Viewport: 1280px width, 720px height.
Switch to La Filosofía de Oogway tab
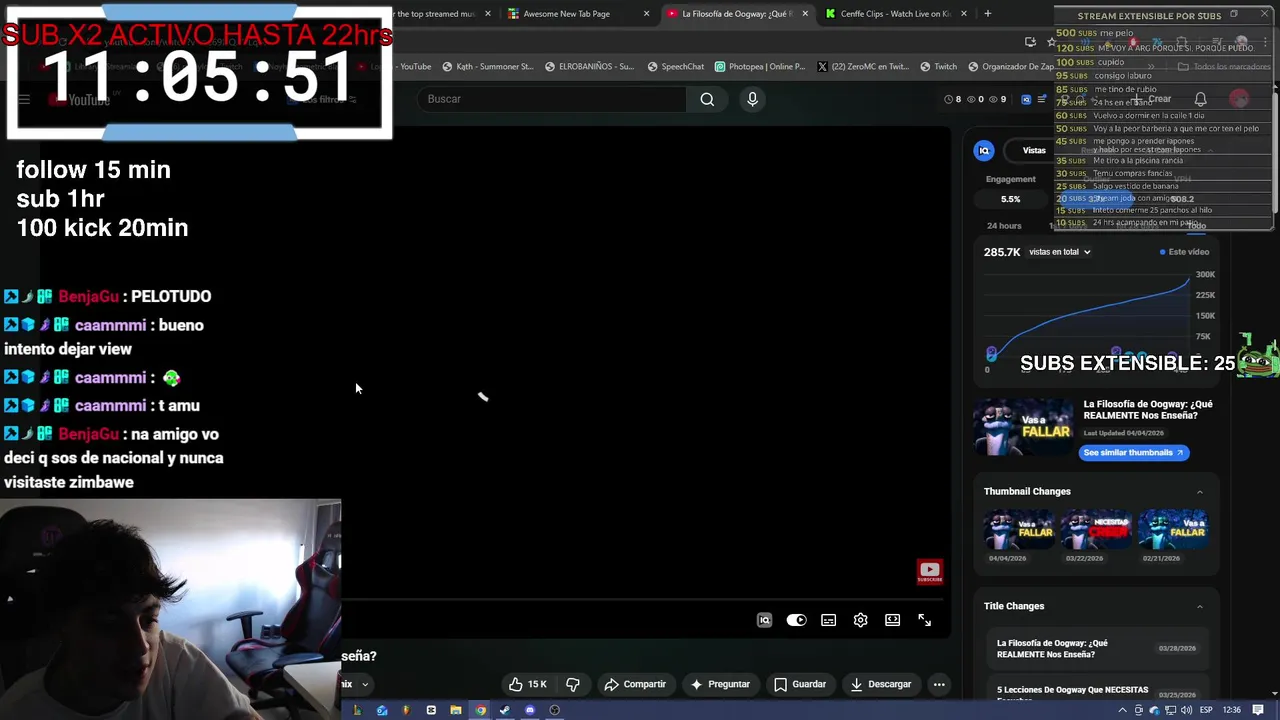point(737,14)
